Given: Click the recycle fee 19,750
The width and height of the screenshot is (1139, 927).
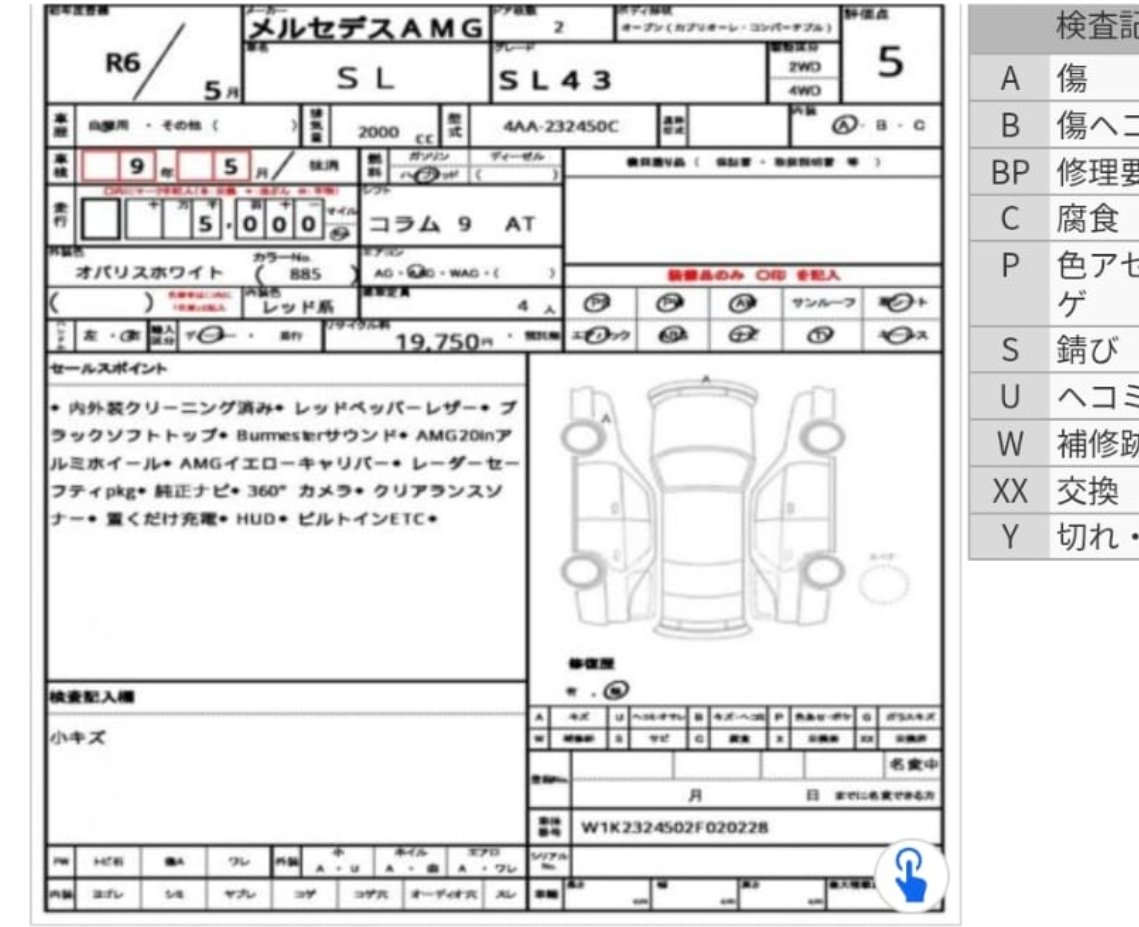Looking at the screenshot, I should 437,341.
